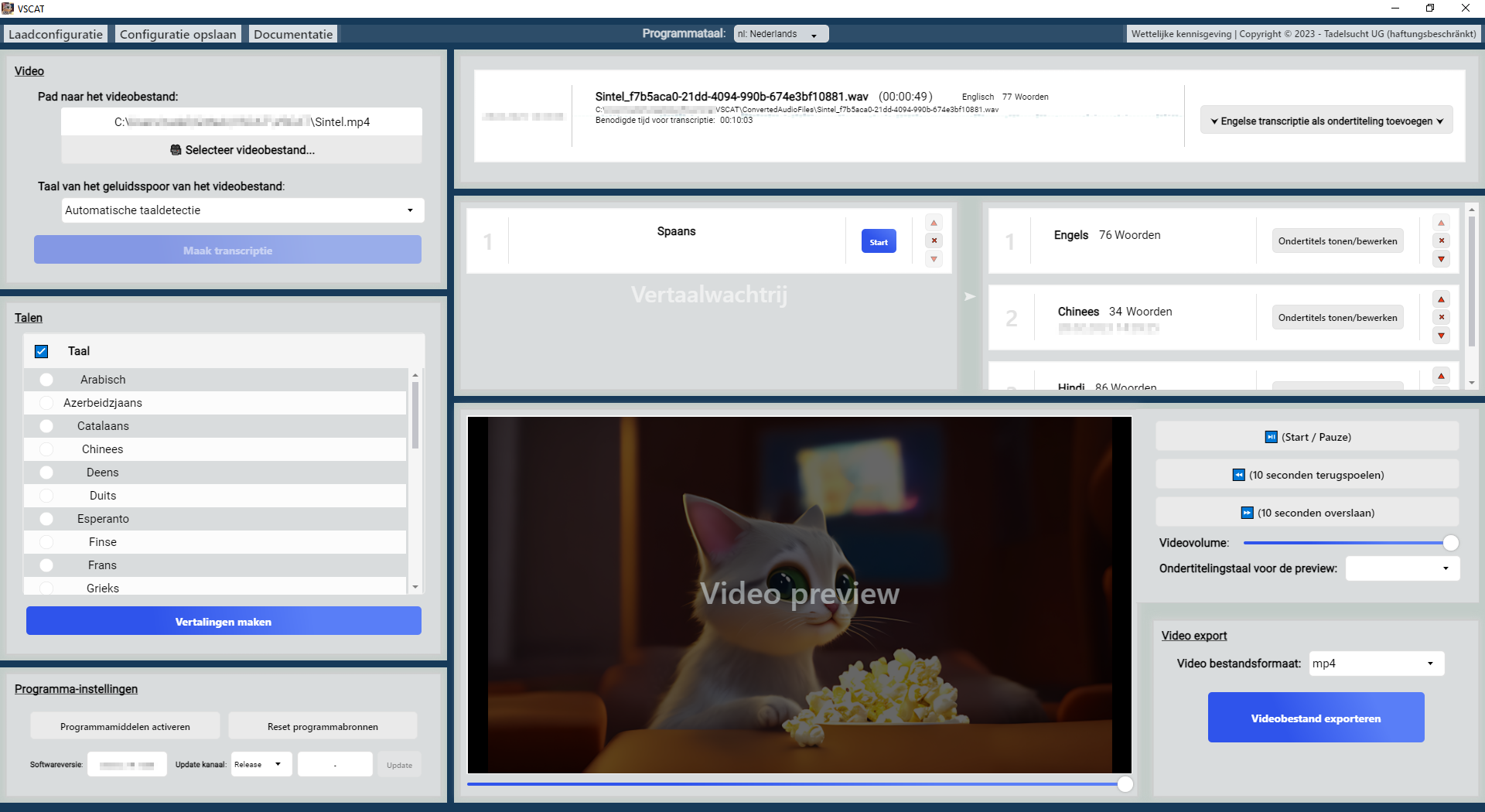The image size is (1485, 812).
Task: Open the Documentatie menu item
Action: [x=293, y=34]
